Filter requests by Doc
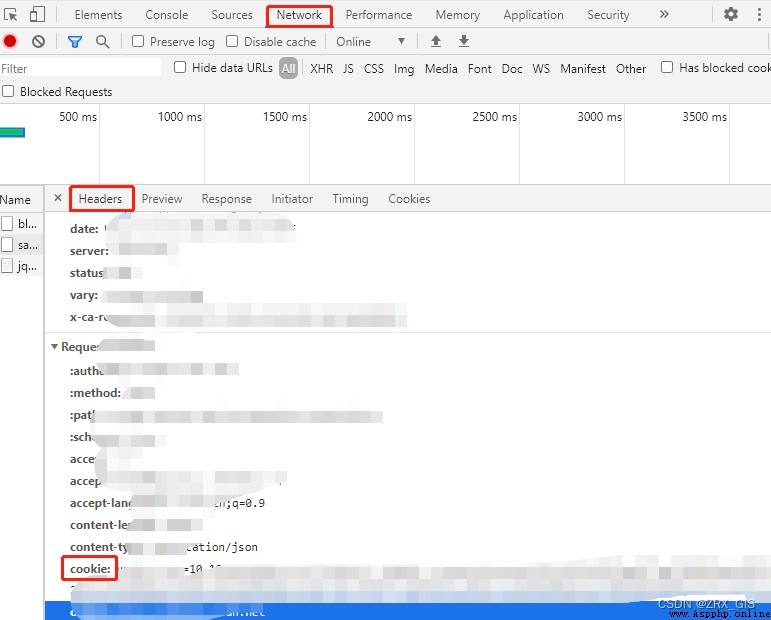Viewport: 771px width, 620px height. click(512, 68)
